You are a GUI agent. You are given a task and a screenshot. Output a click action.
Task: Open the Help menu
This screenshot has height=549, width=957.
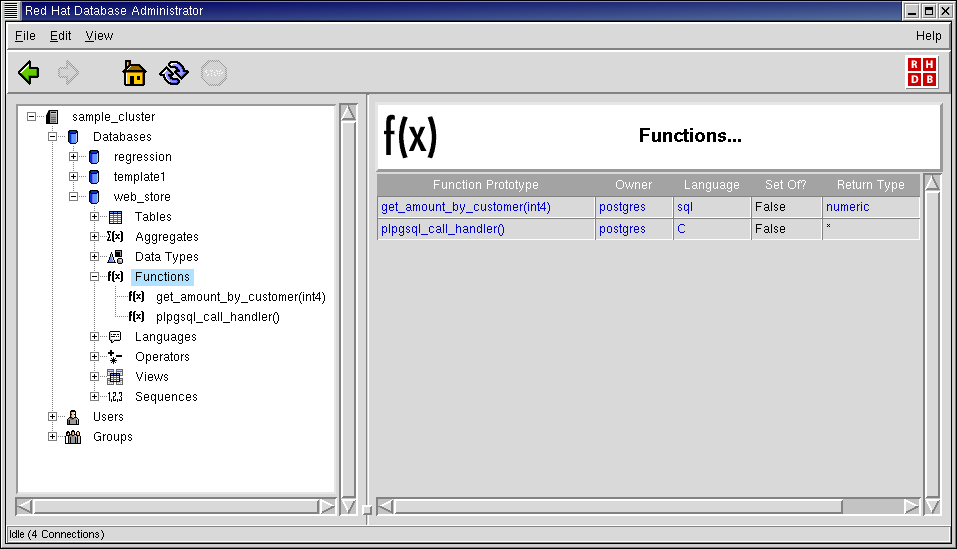click(928, 36)
